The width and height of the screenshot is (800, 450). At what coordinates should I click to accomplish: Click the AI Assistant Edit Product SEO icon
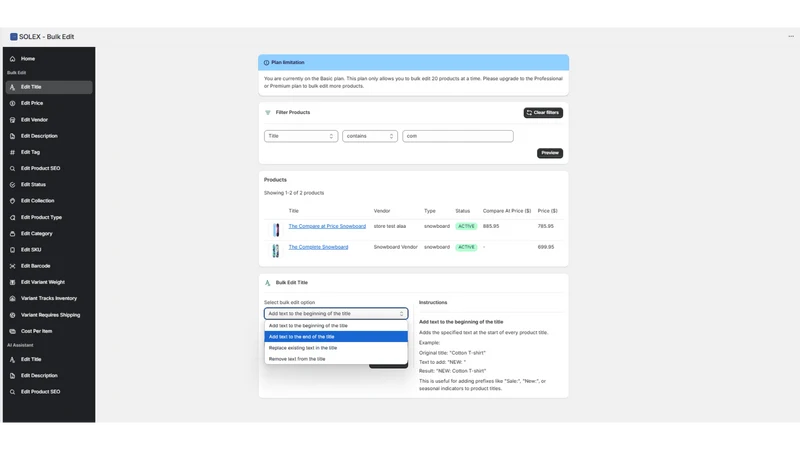coord(12,392)
